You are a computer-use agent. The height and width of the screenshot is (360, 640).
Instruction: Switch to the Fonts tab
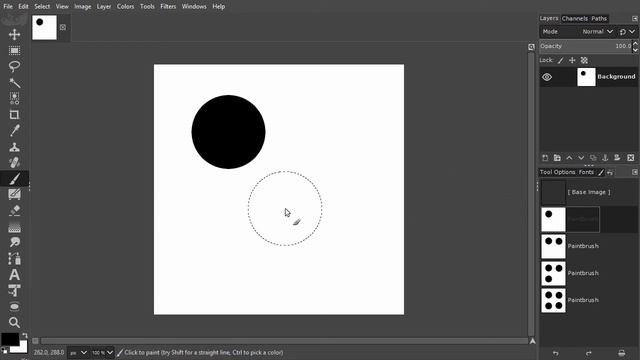[586, 172]
